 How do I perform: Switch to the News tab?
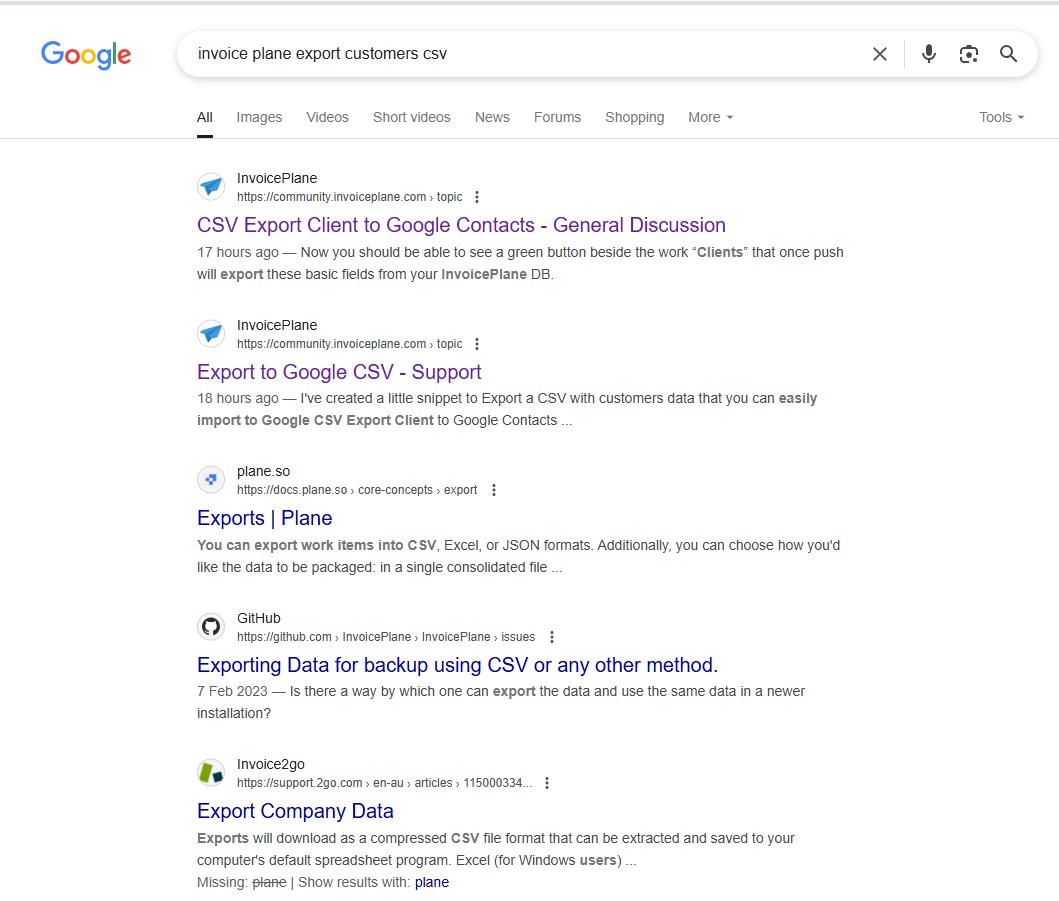coord(492,118)
